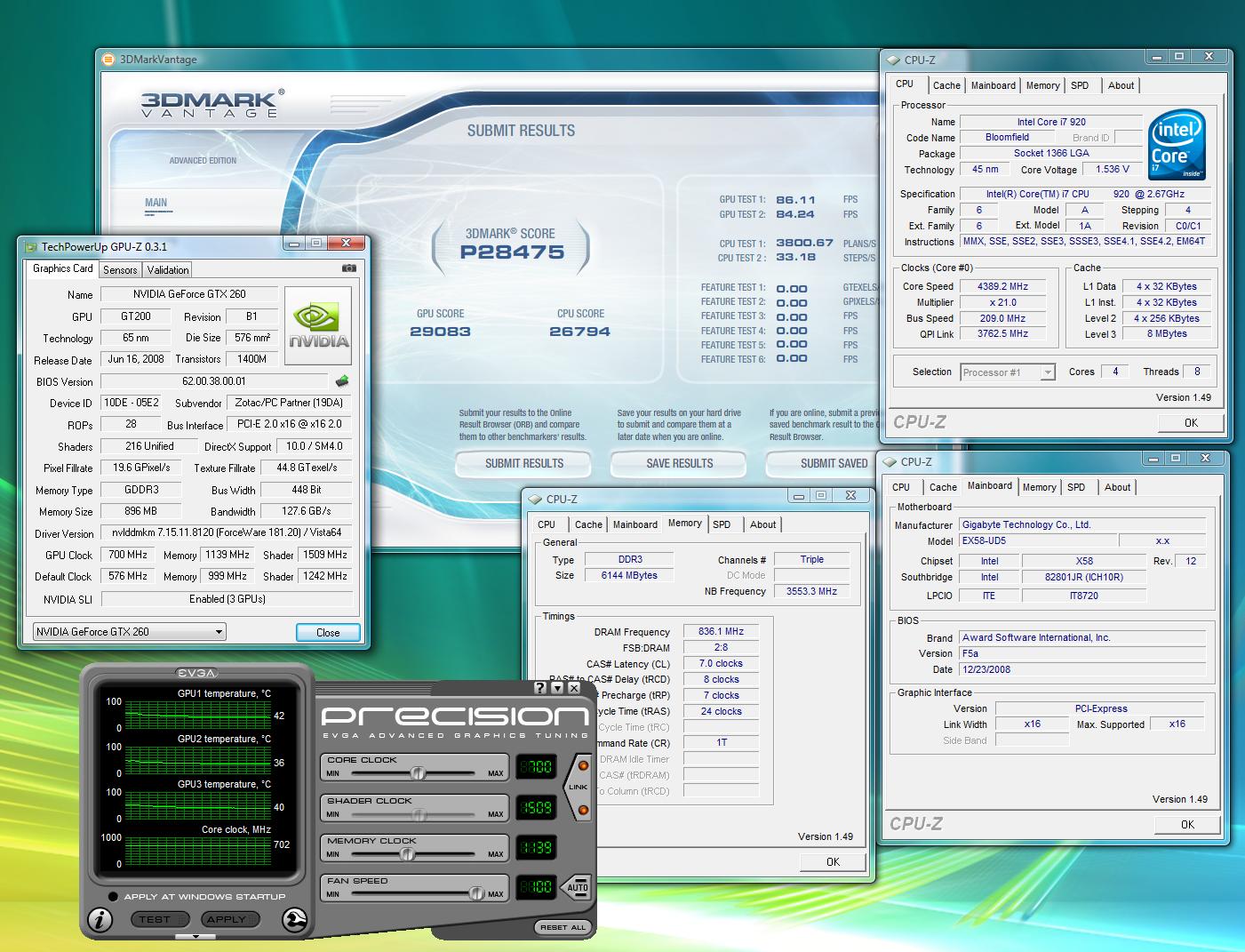Image resolution: width=1245 pixels, height=952 pixels.
Task: Click the DRAM Frequency value 836.1 MHz
Action: pyautogui.click(x=721, y=631)
